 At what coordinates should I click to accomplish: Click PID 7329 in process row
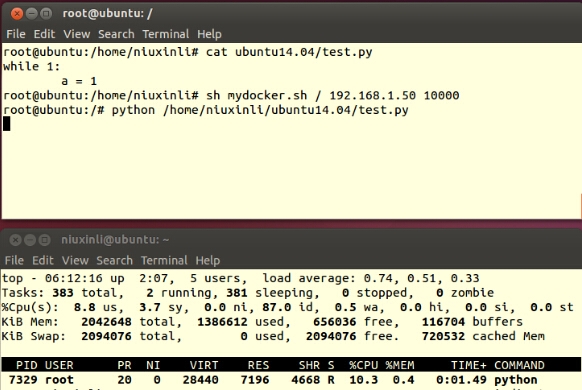pos(23,380)
